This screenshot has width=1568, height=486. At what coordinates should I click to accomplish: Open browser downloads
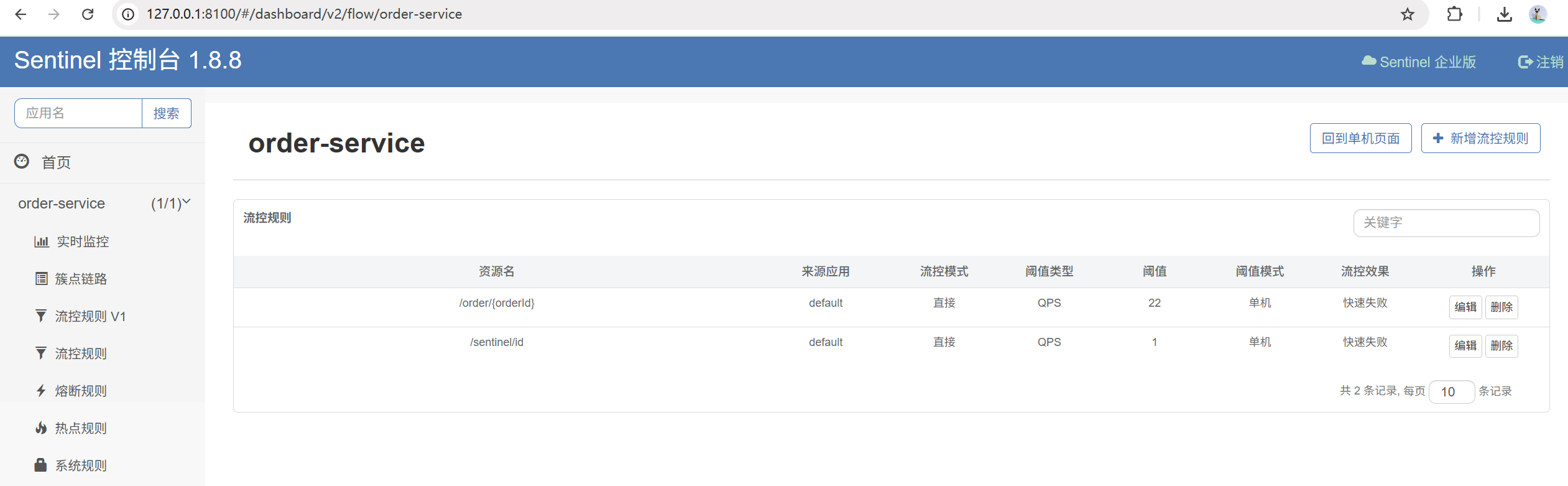(1505, 14)
